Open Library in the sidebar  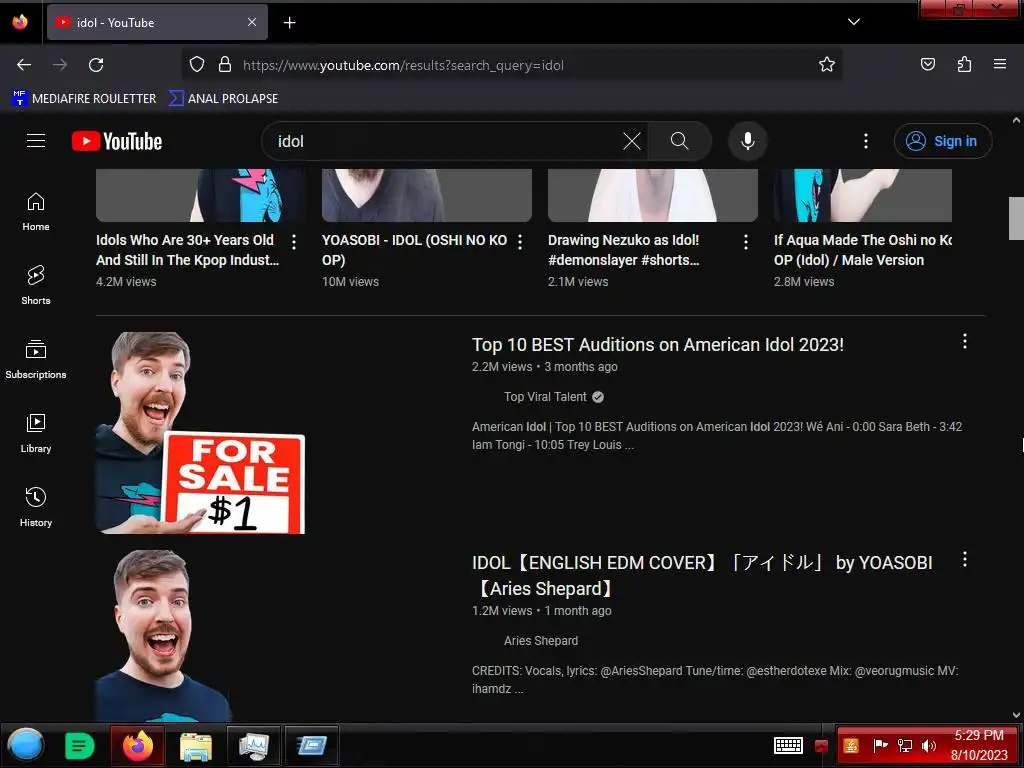pos(36,433)
